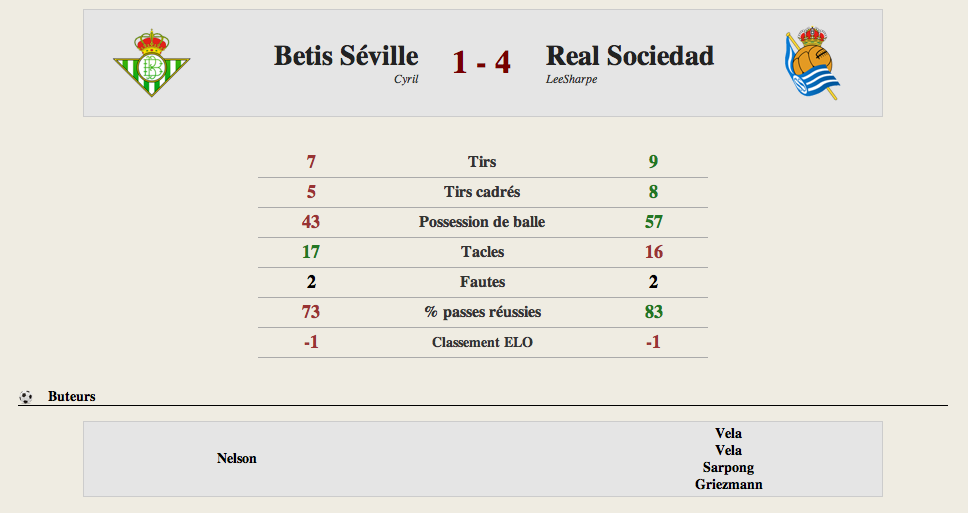Click the Possession de balle label

tap(482, 222)
